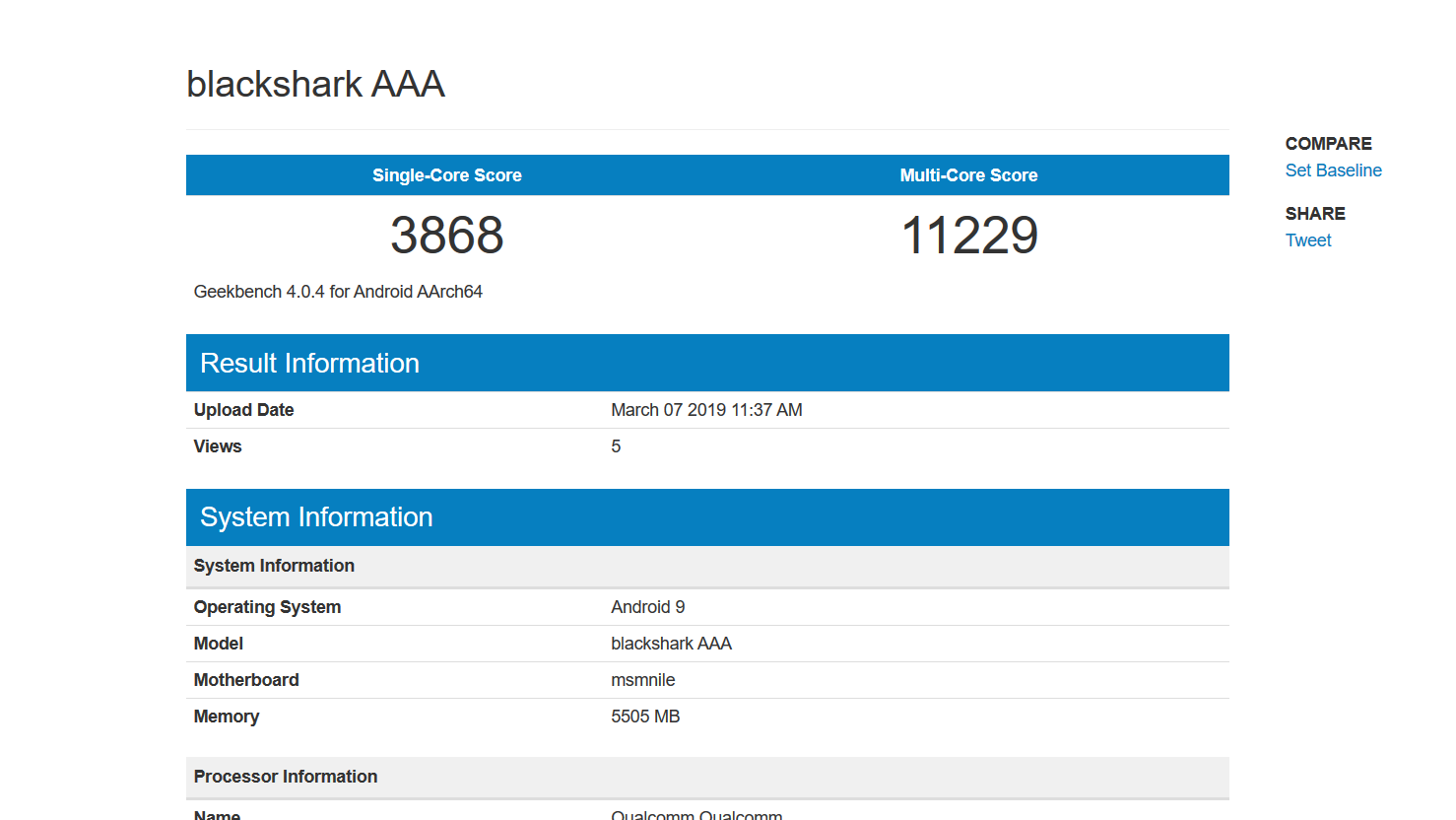Click the Upload Date label
This screenshot has height=820, width=1456.
(243, 410)
